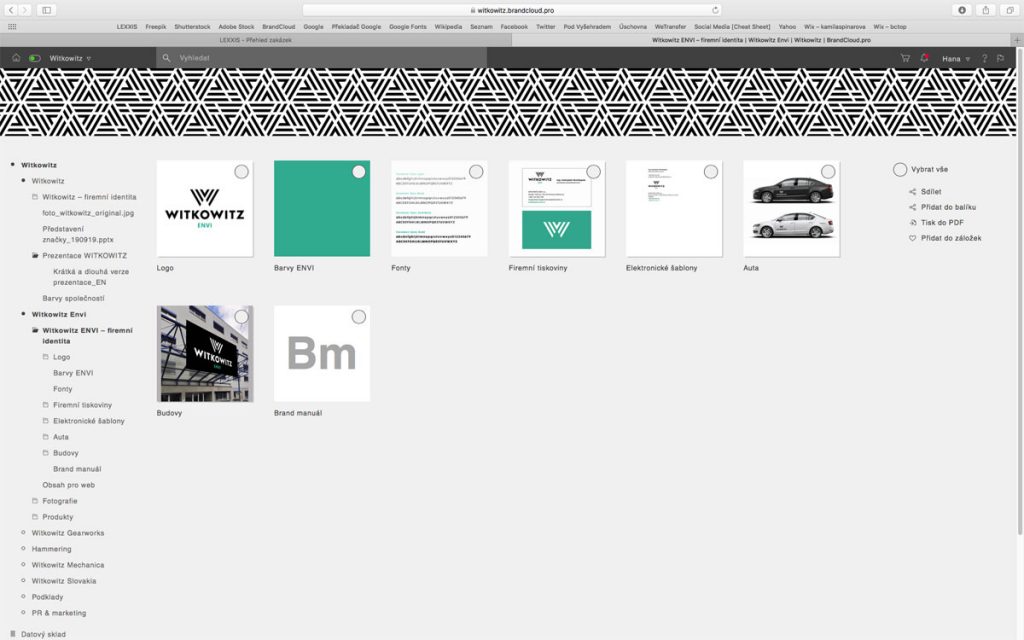Expand the Hammering tree node
This screenshot has height=640, width=1024.
point(24,549)
